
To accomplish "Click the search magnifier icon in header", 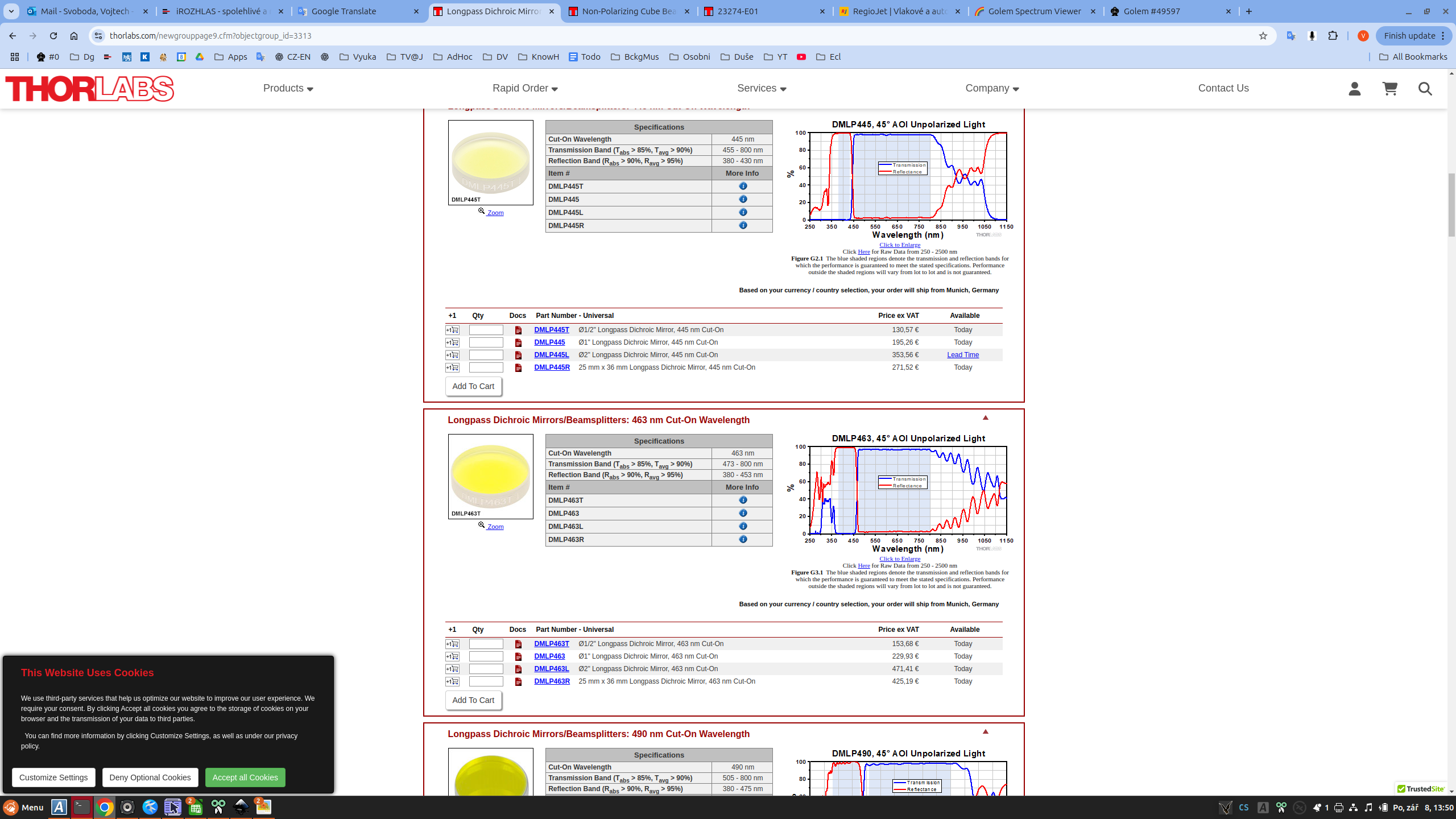I will click(1425, 89).
